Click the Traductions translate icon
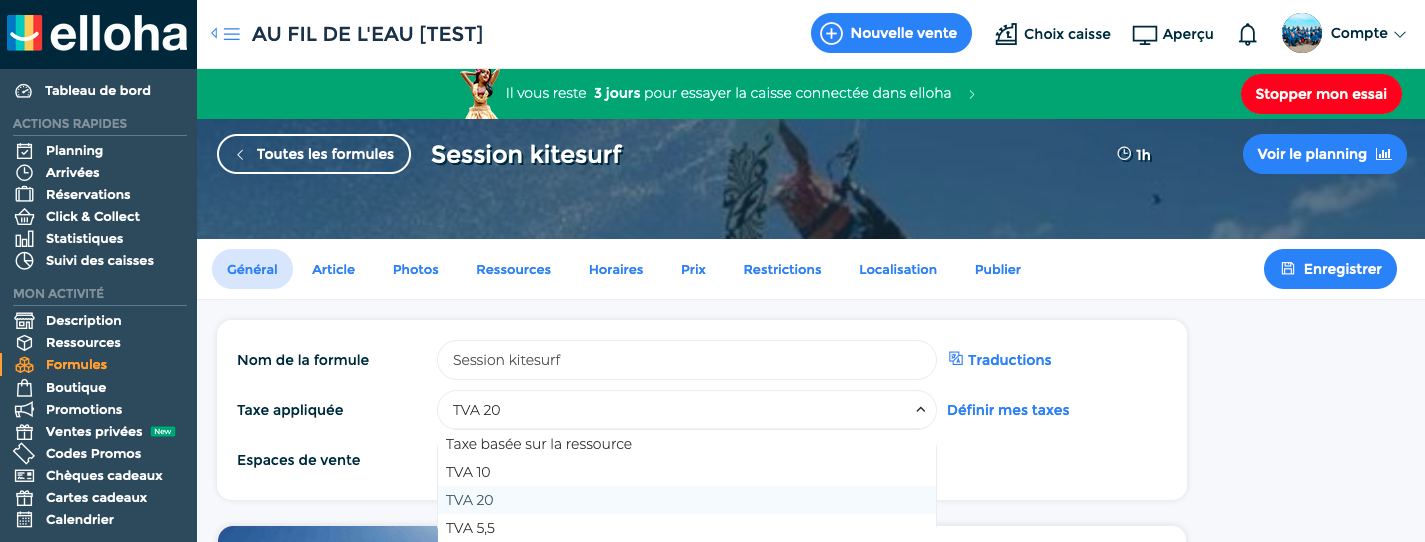Viewport: 1425px width, 542px height. pos(956,359)
